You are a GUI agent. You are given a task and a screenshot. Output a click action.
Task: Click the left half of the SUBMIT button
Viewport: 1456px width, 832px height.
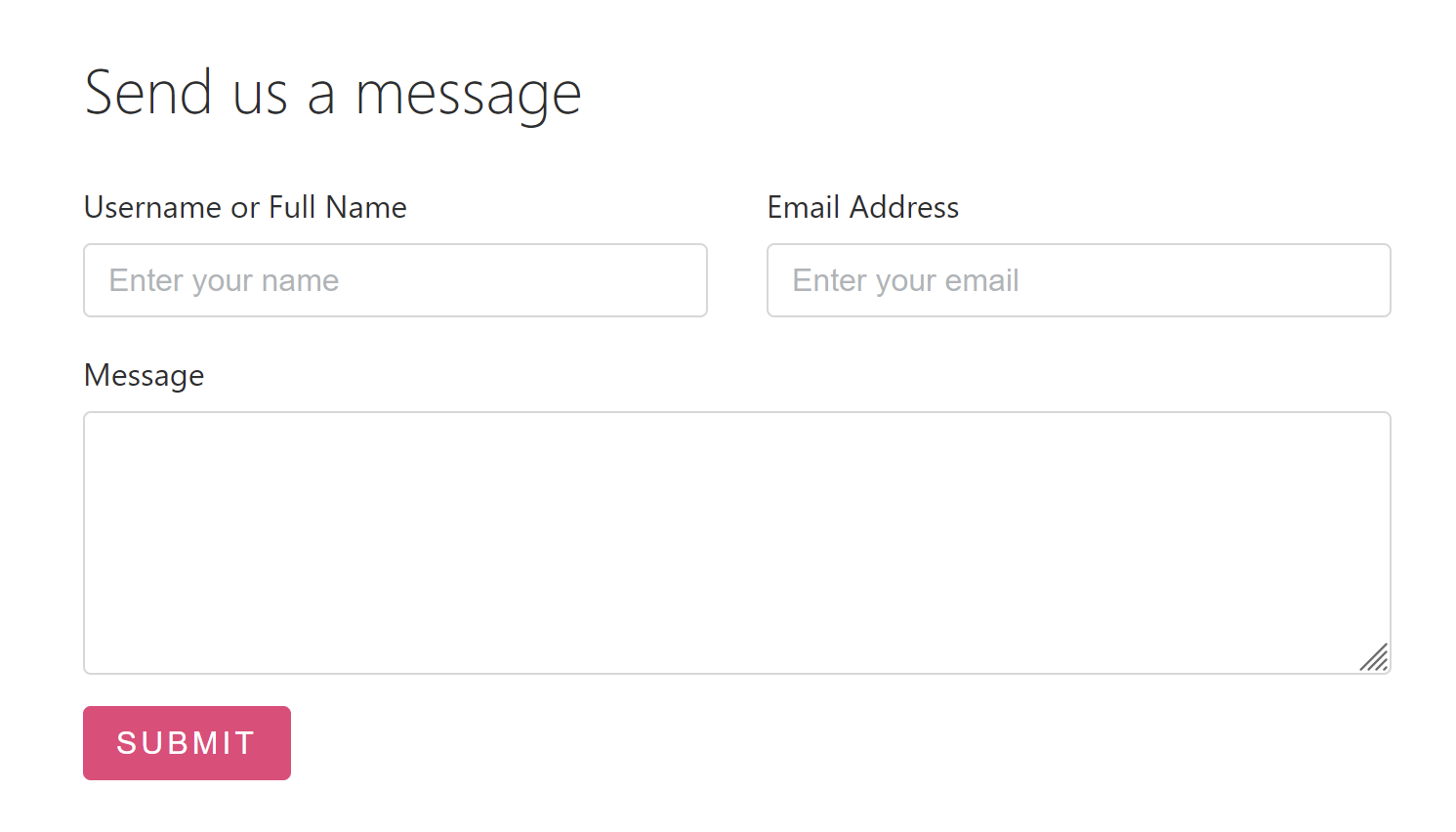click(x=135, y=743)
